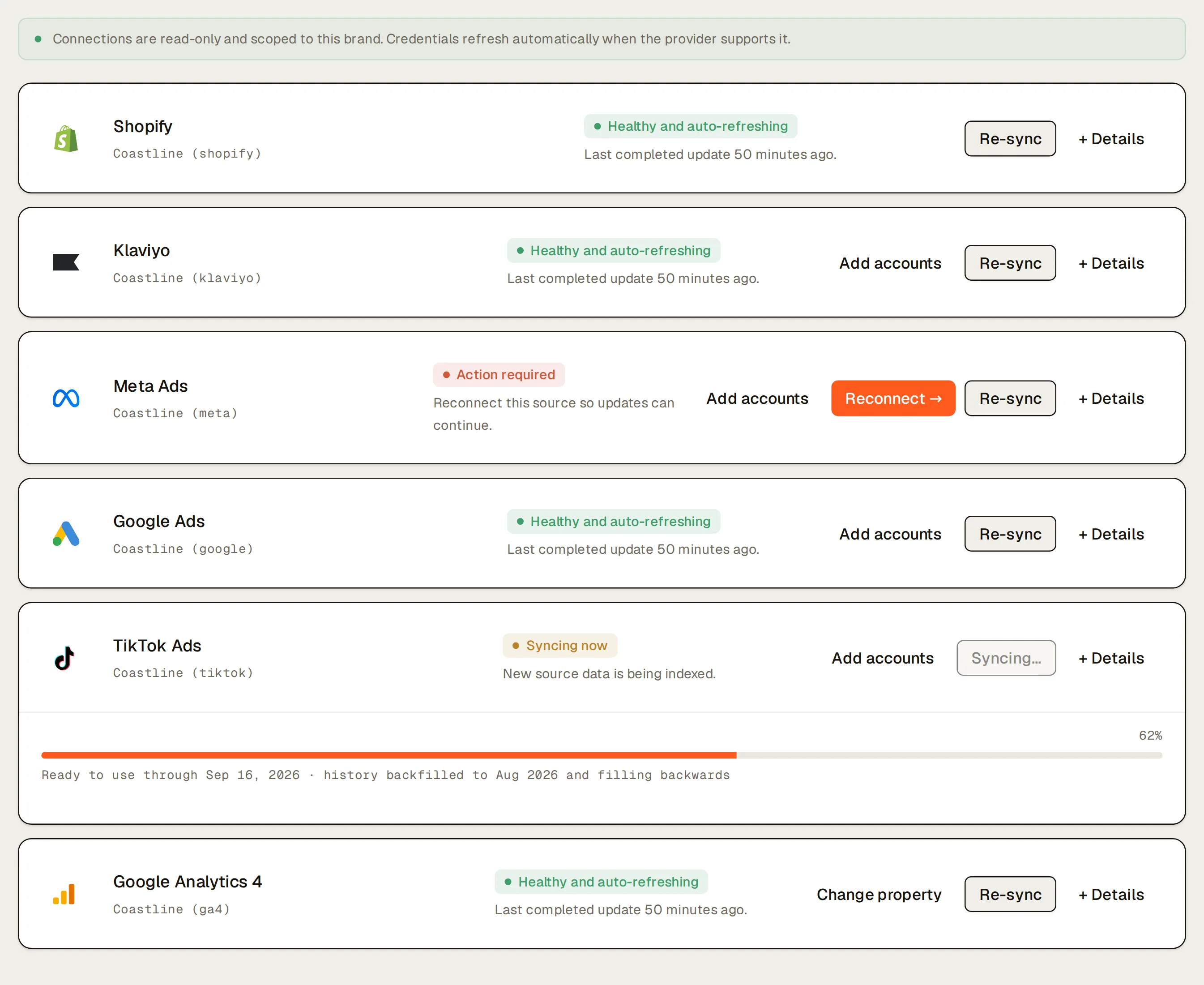Viewport: 1204px width, 985px height.
Task: Click the Shopify bag logo icon
Action: pyautogui.click(x=66, y=138)
